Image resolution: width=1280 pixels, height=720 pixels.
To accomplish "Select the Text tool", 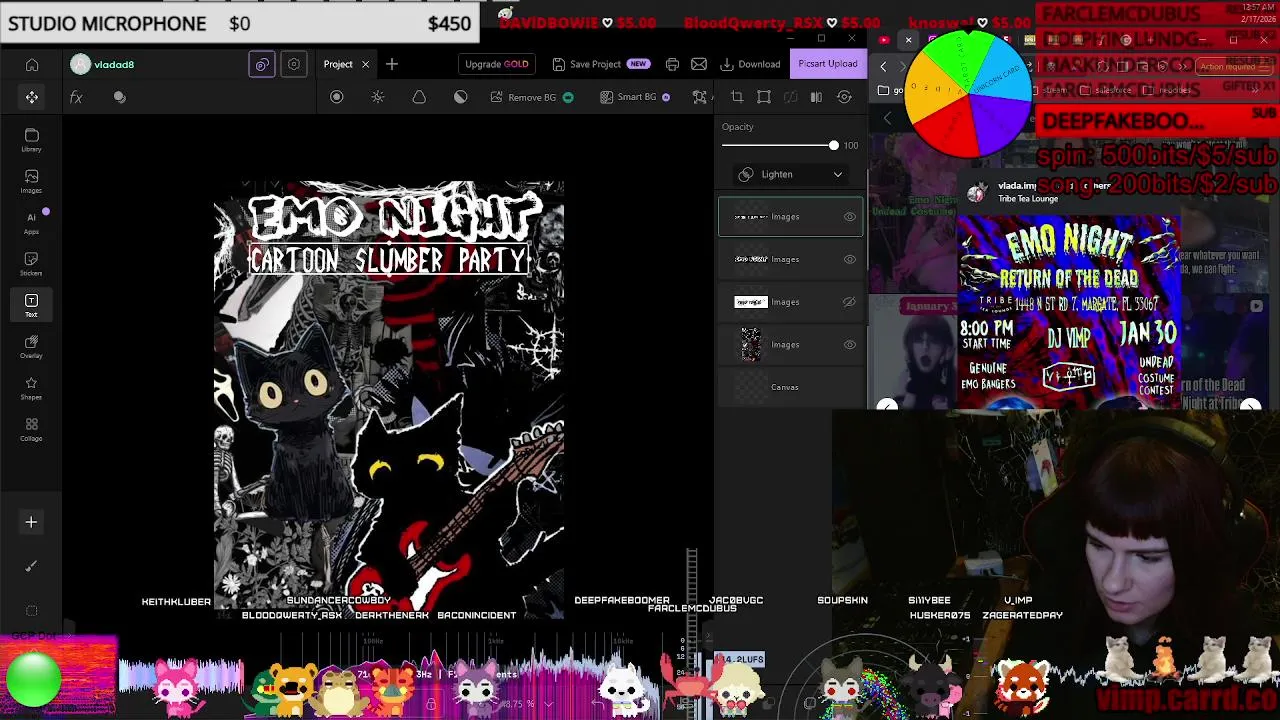I will [31, 305].
